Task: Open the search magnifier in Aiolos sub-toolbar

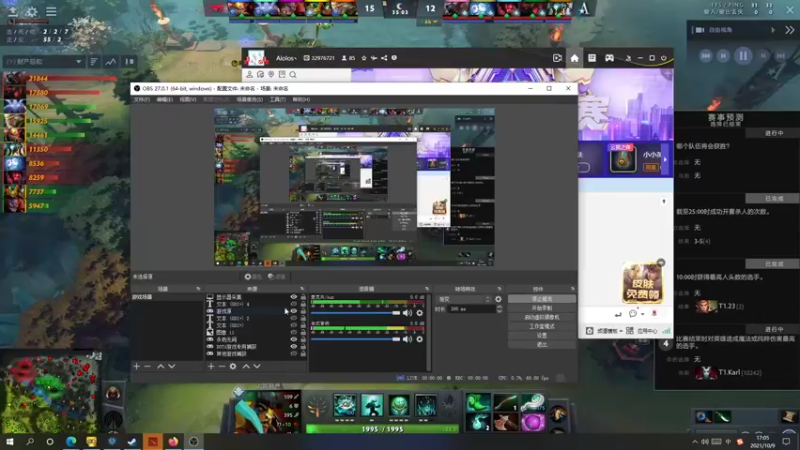Action: click(x=293, y=74)
